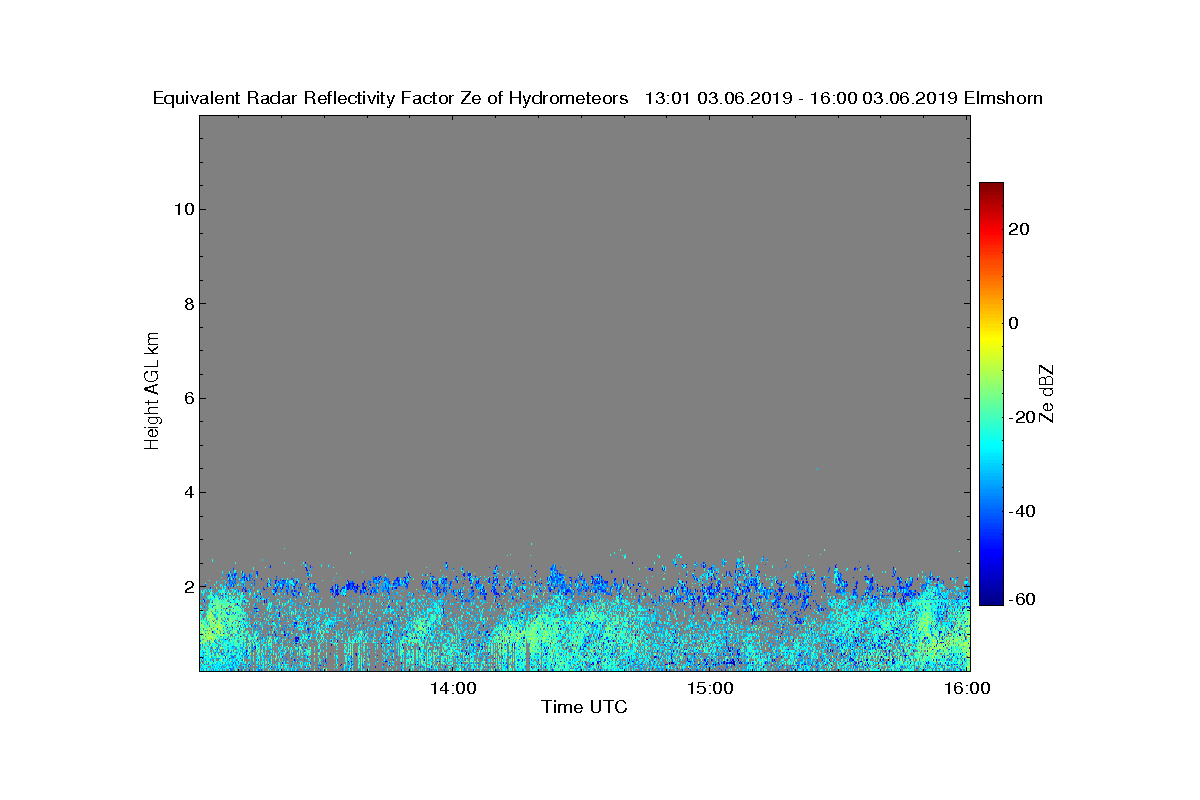This screenshot has height=800, width=1200.
Task: Click the colorbar value -60
Action: point(1020,599)
